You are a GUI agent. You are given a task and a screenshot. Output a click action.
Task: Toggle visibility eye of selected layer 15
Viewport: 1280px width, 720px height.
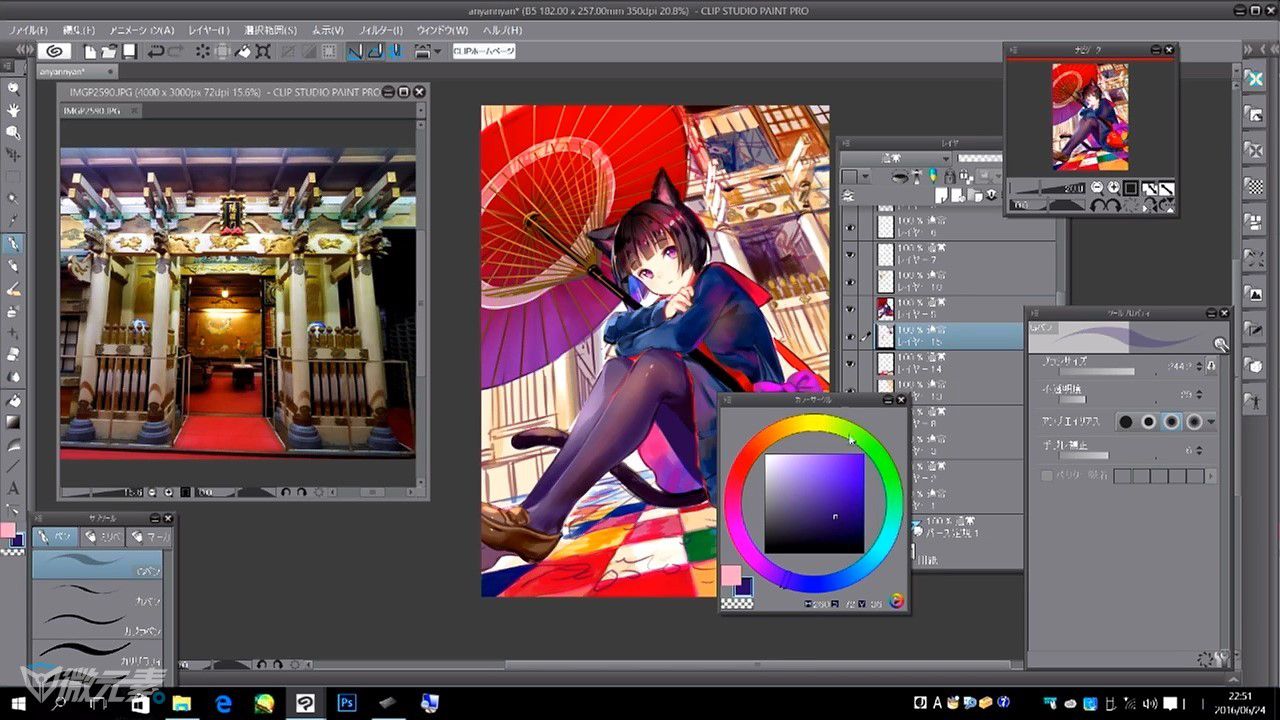click(851, 336)
